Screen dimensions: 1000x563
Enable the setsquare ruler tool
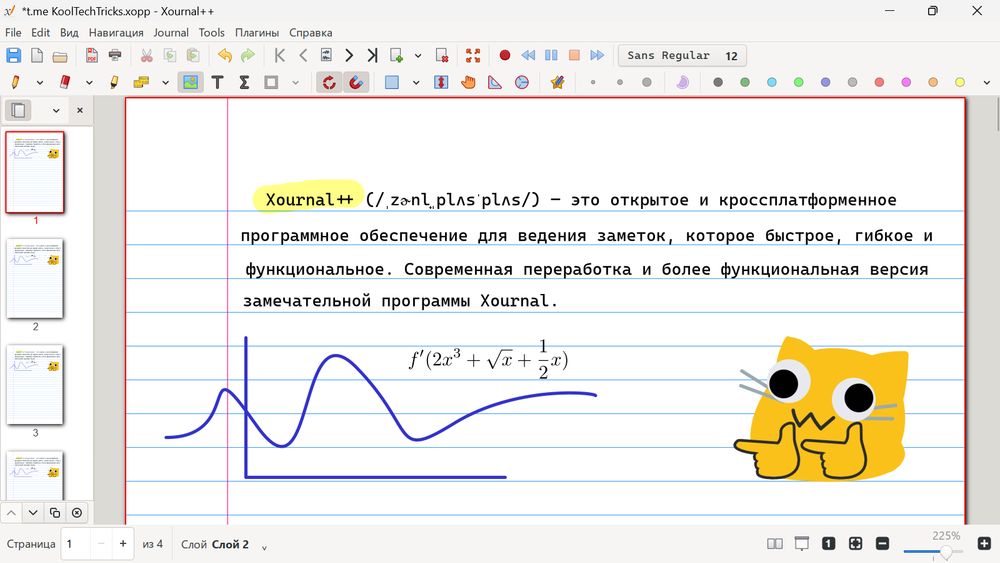tap(495, 82)
